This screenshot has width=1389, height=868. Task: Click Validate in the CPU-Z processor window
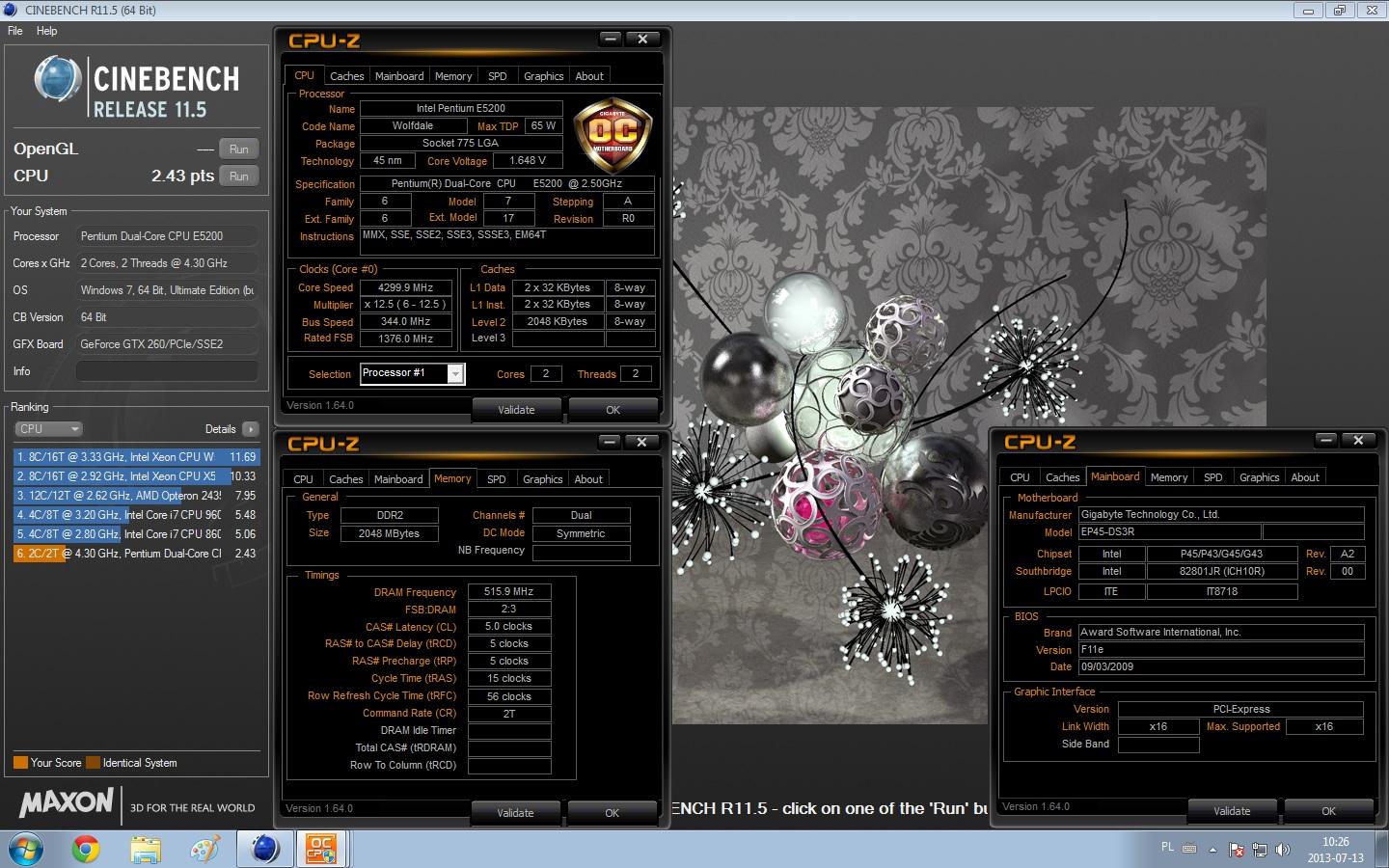coord(516,410)
